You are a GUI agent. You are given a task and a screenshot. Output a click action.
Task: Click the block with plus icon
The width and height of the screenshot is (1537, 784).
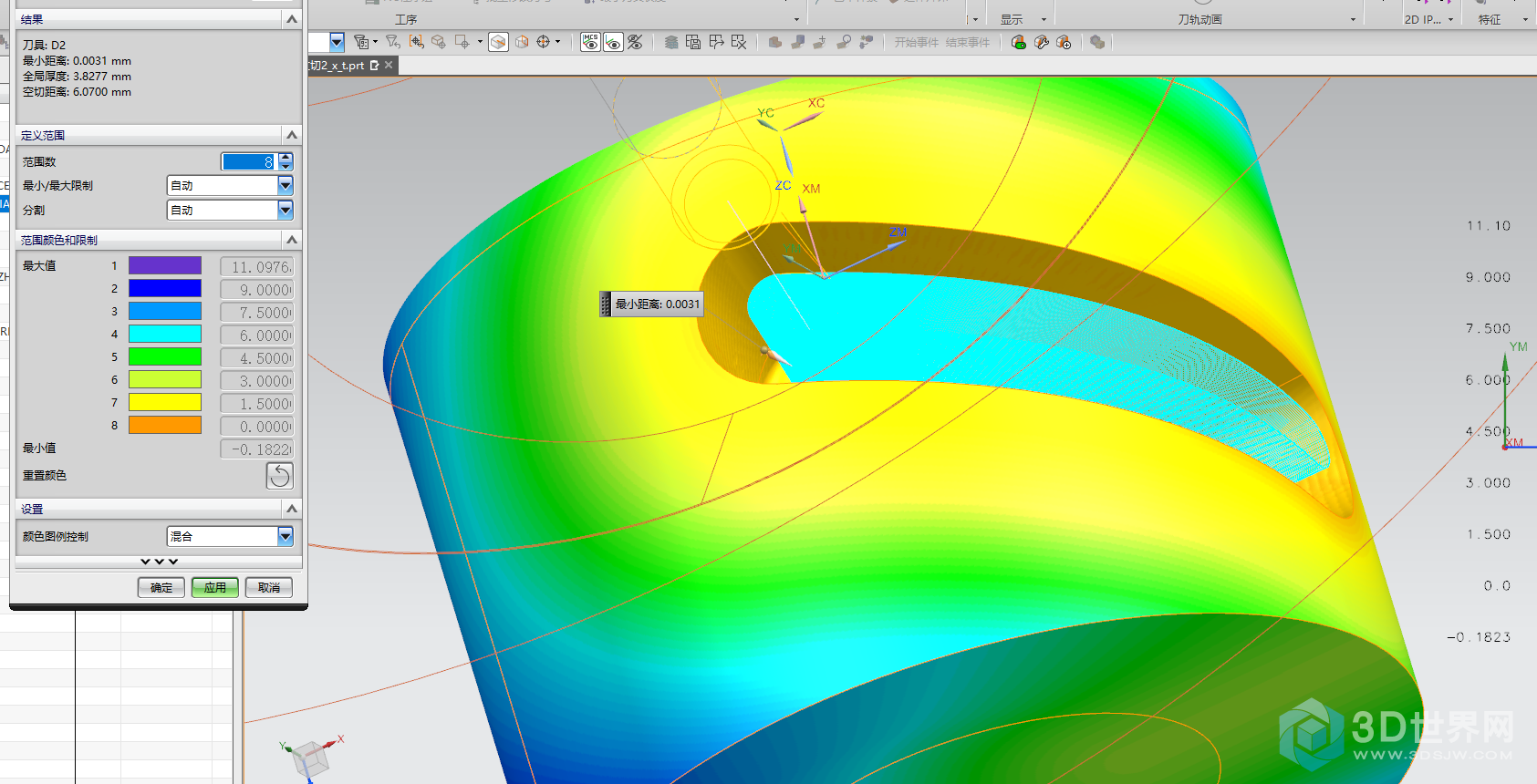point(1064,42)
